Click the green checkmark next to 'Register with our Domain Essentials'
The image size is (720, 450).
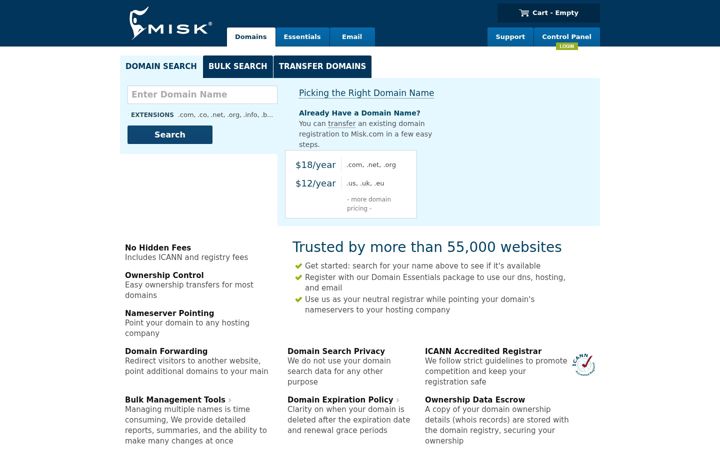pos(298,277)
